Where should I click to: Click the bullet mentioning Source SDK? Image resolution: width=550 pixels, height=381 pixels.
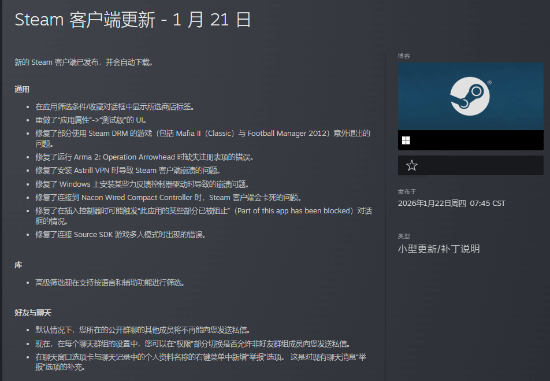pyautogui.click(x=120, y=234)
